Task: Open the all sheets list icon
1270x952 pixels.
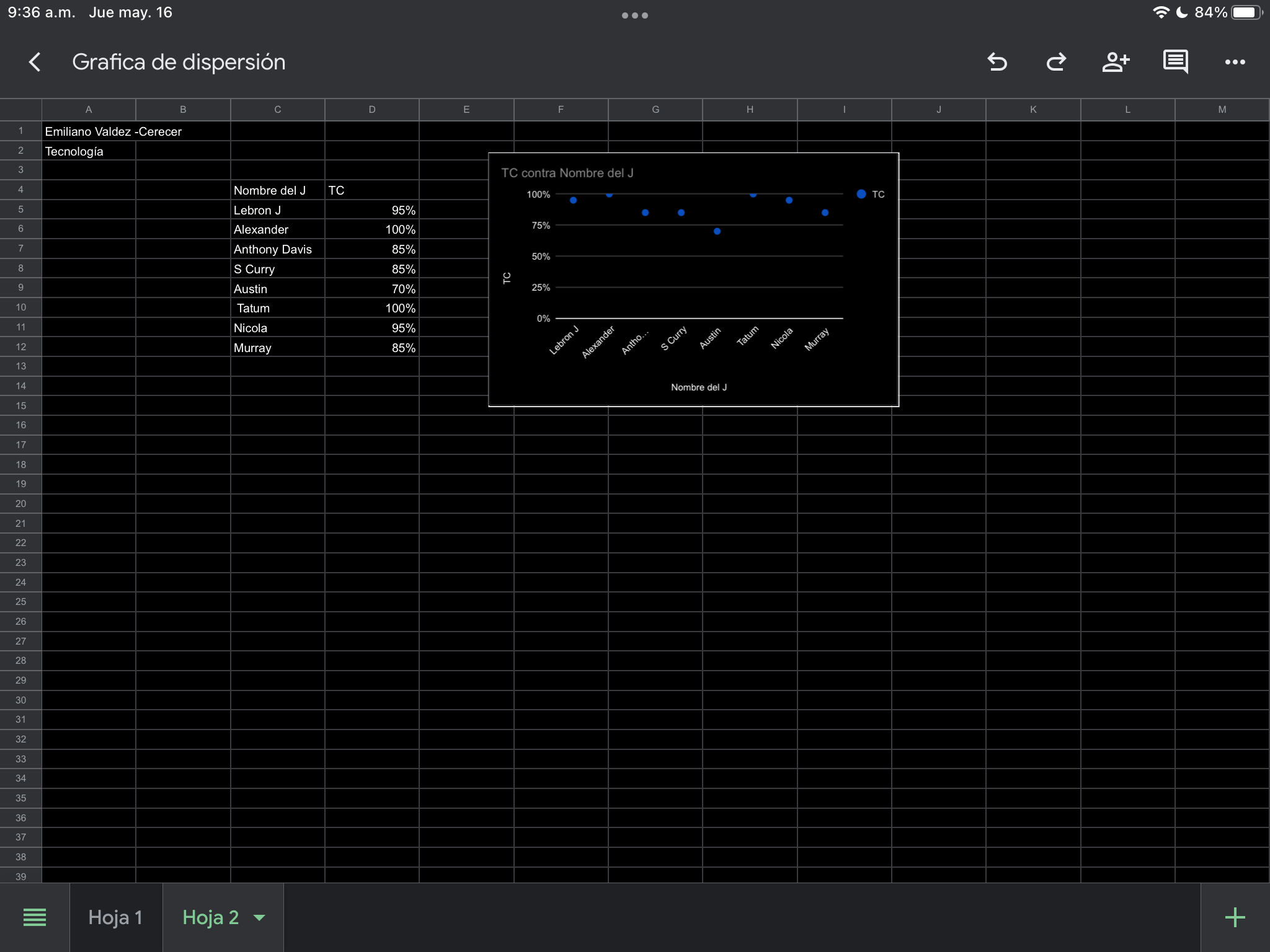Action: (x=35, y=917)
